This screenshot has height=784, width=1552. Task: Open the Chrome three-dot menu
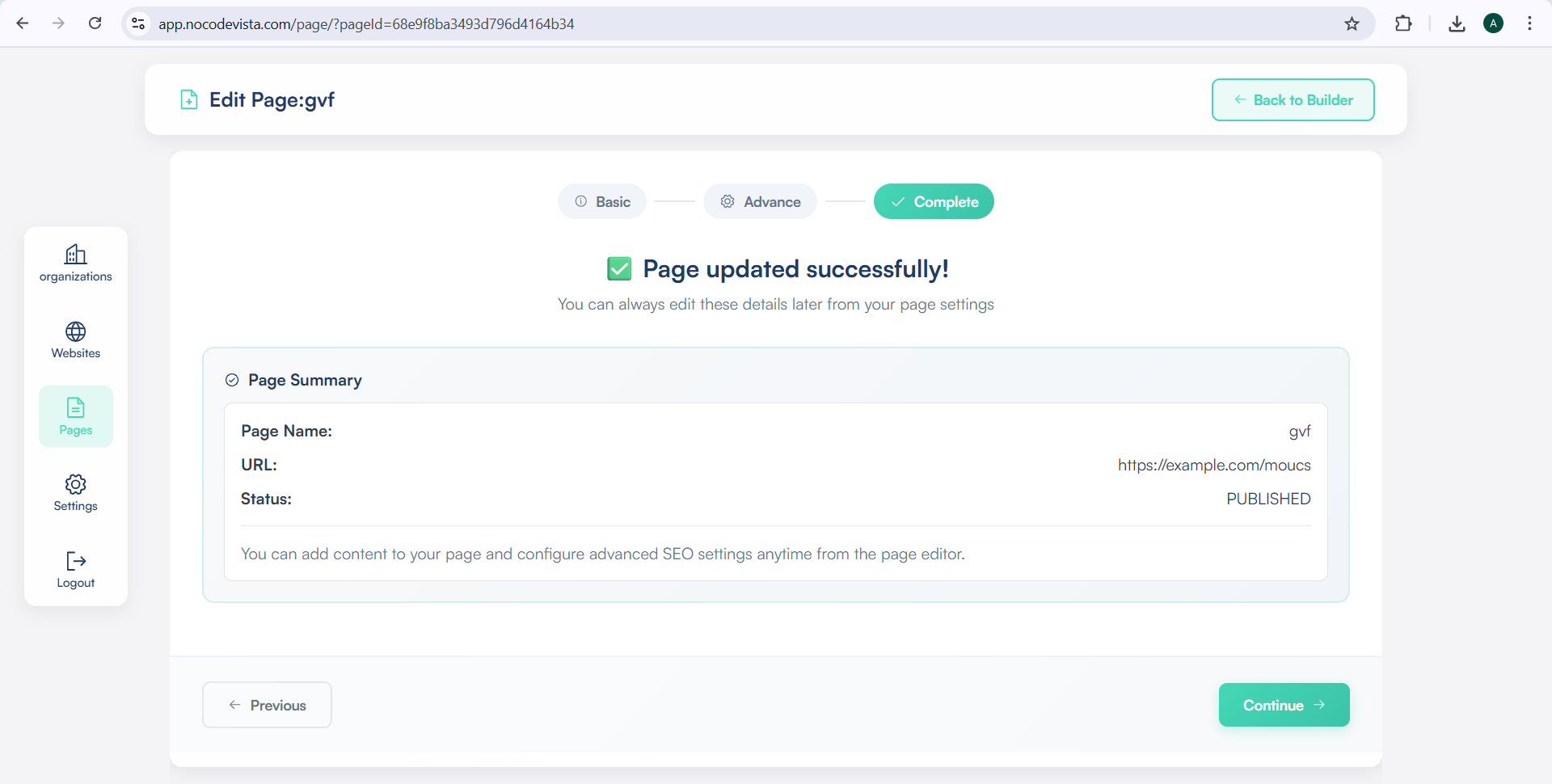1529,23
